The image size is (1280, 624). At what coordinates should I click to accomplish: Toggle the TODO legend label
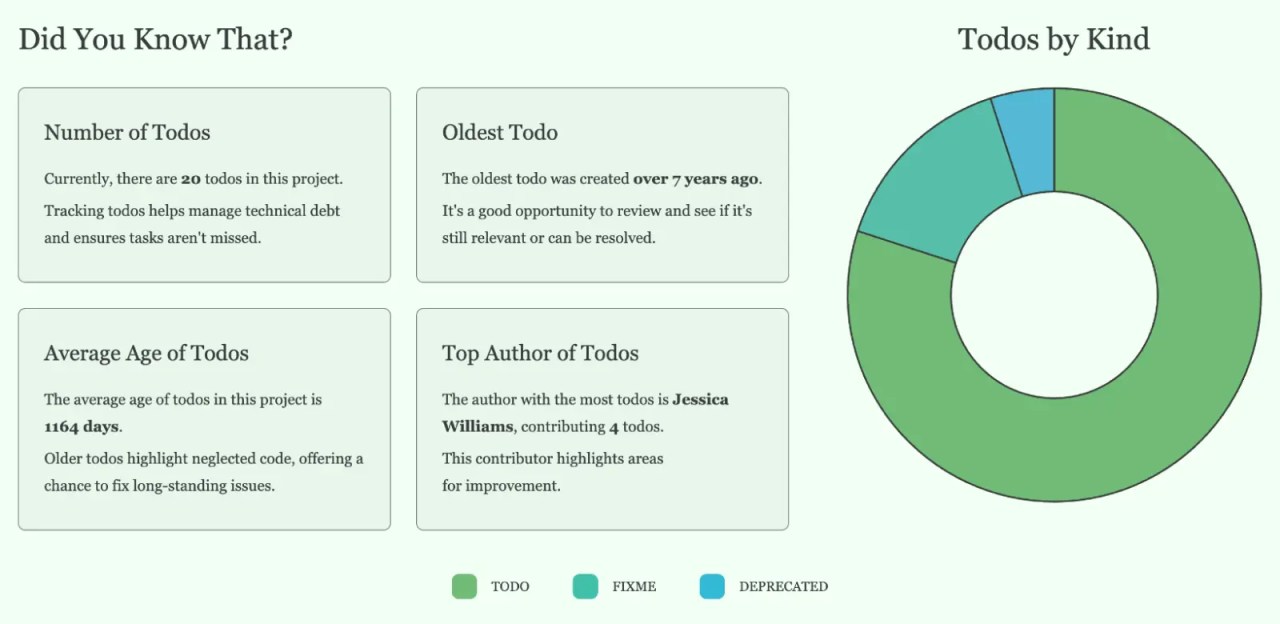click(x=510, y=587)
